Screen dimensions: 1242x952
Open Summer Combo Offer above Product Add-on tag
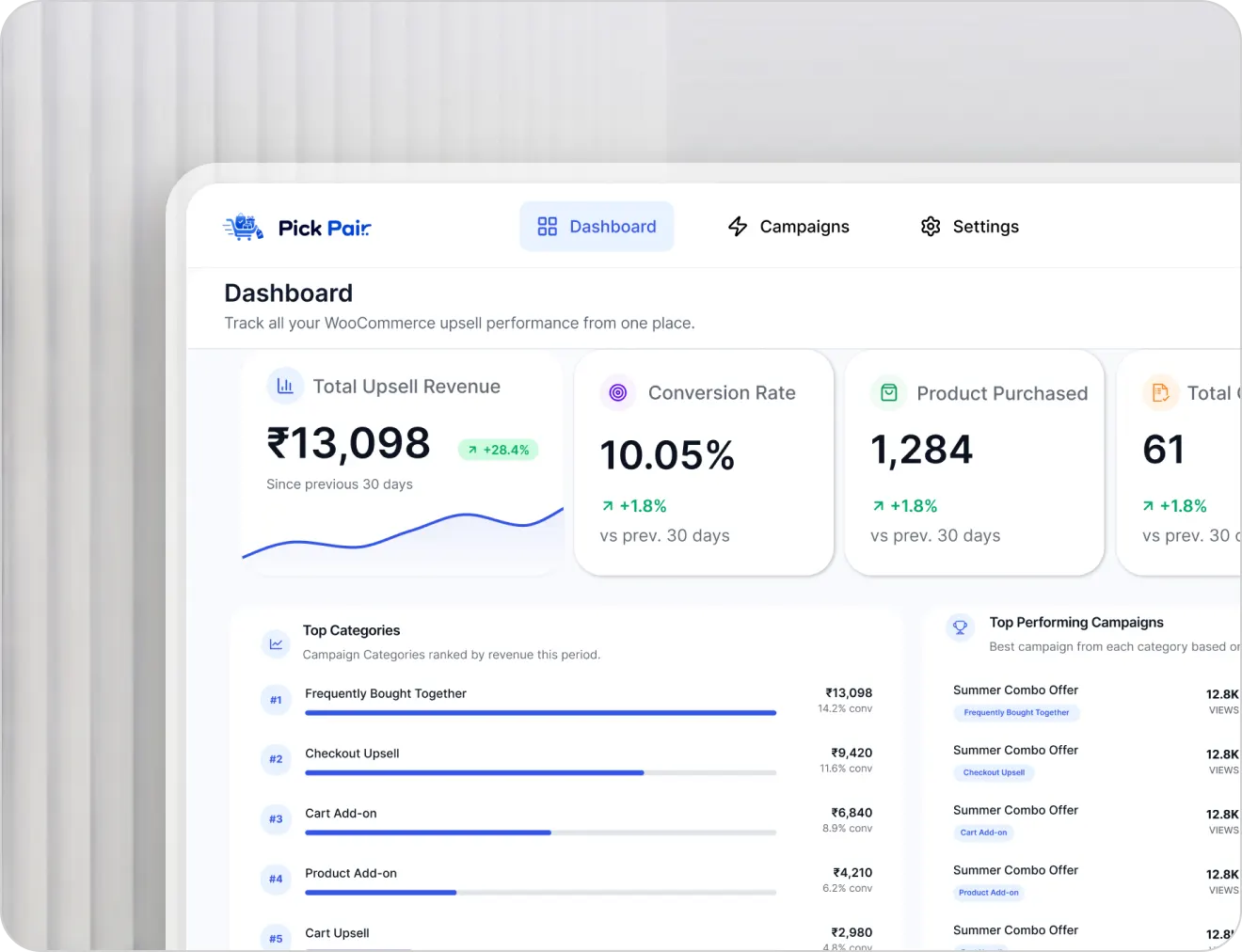[x=1015, y=870]
